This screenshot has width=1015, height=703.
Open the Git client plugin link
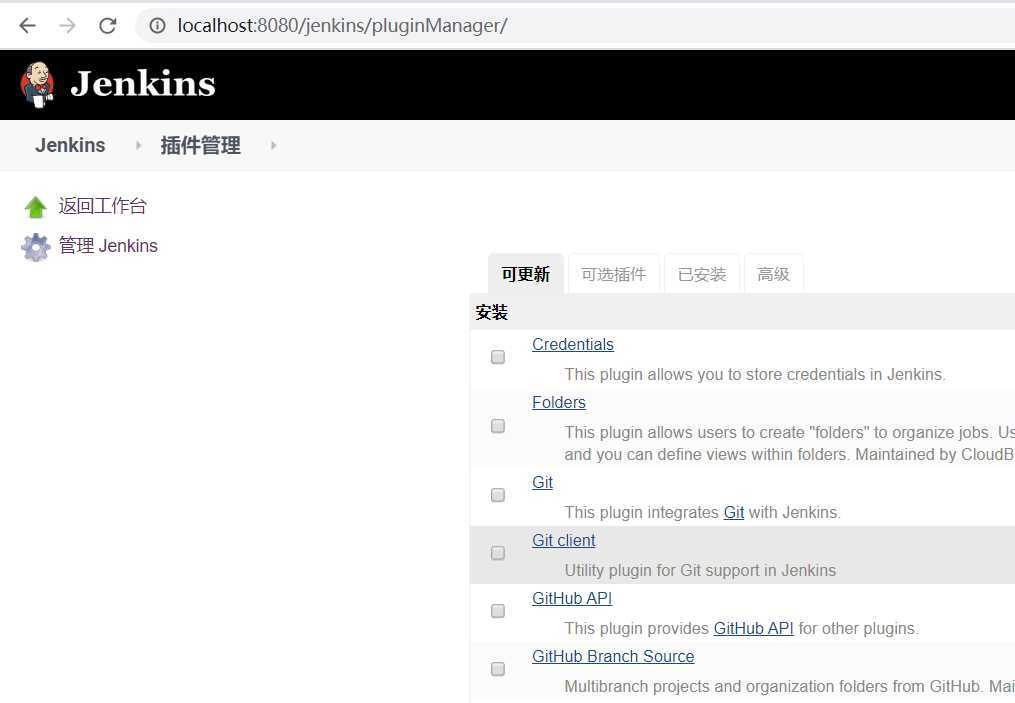click(x=564, y=541)
